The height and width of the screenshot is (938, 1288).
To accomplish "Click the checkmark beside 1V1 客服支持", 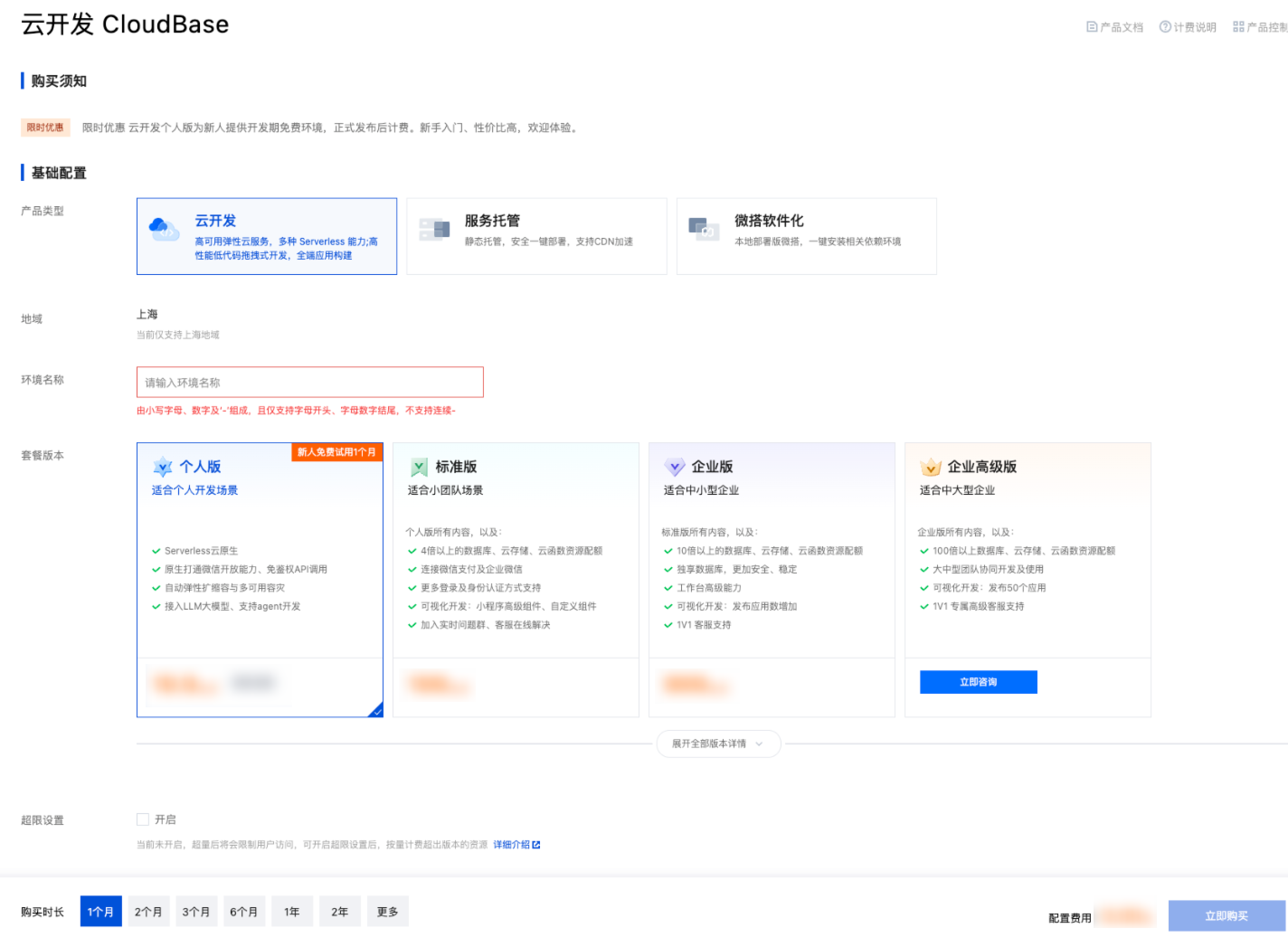I will [x=668, y=625].
